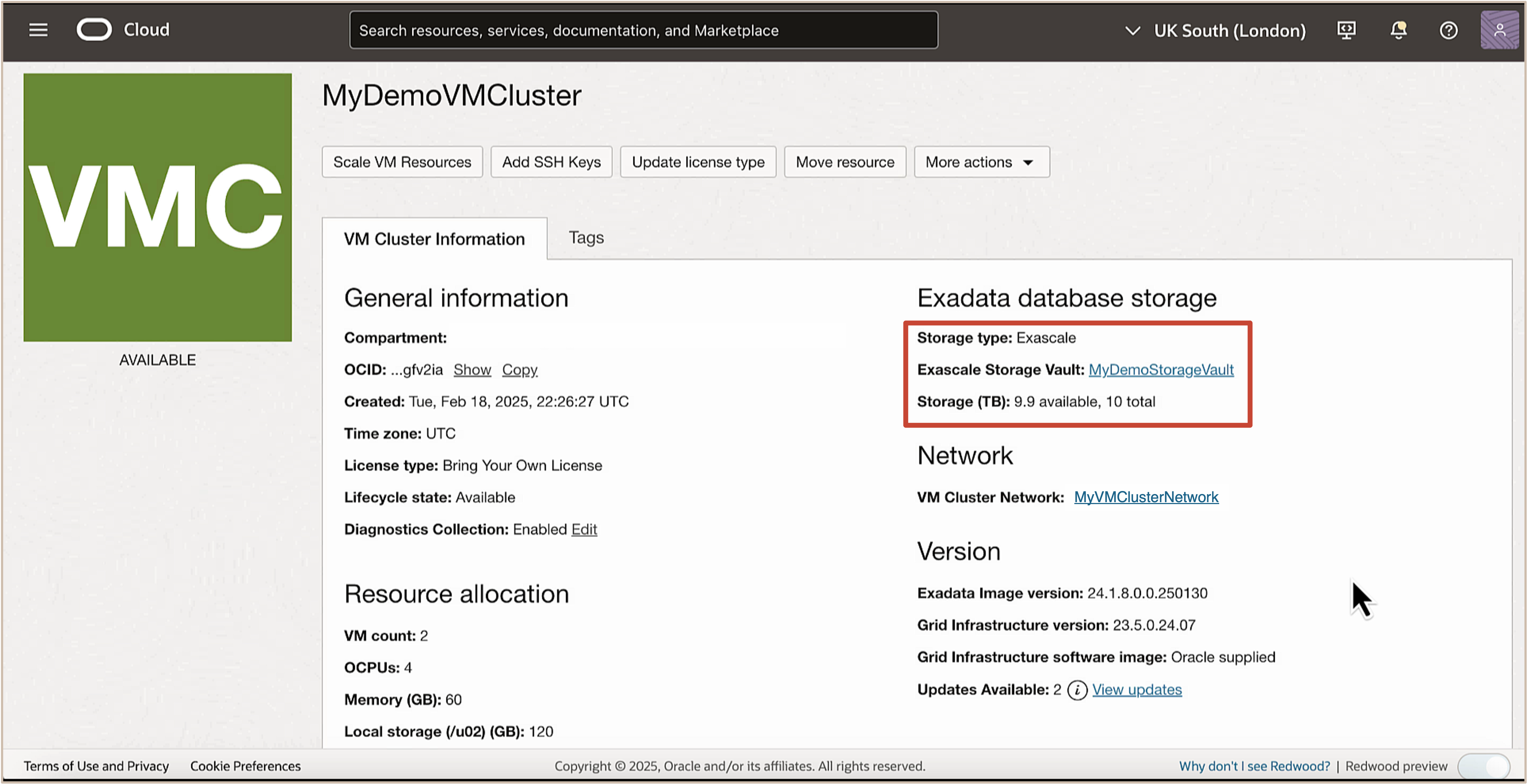The width and height of the screenshot is (1527, 784).
Task: Focus the resource search field
Action: [643, 30]
